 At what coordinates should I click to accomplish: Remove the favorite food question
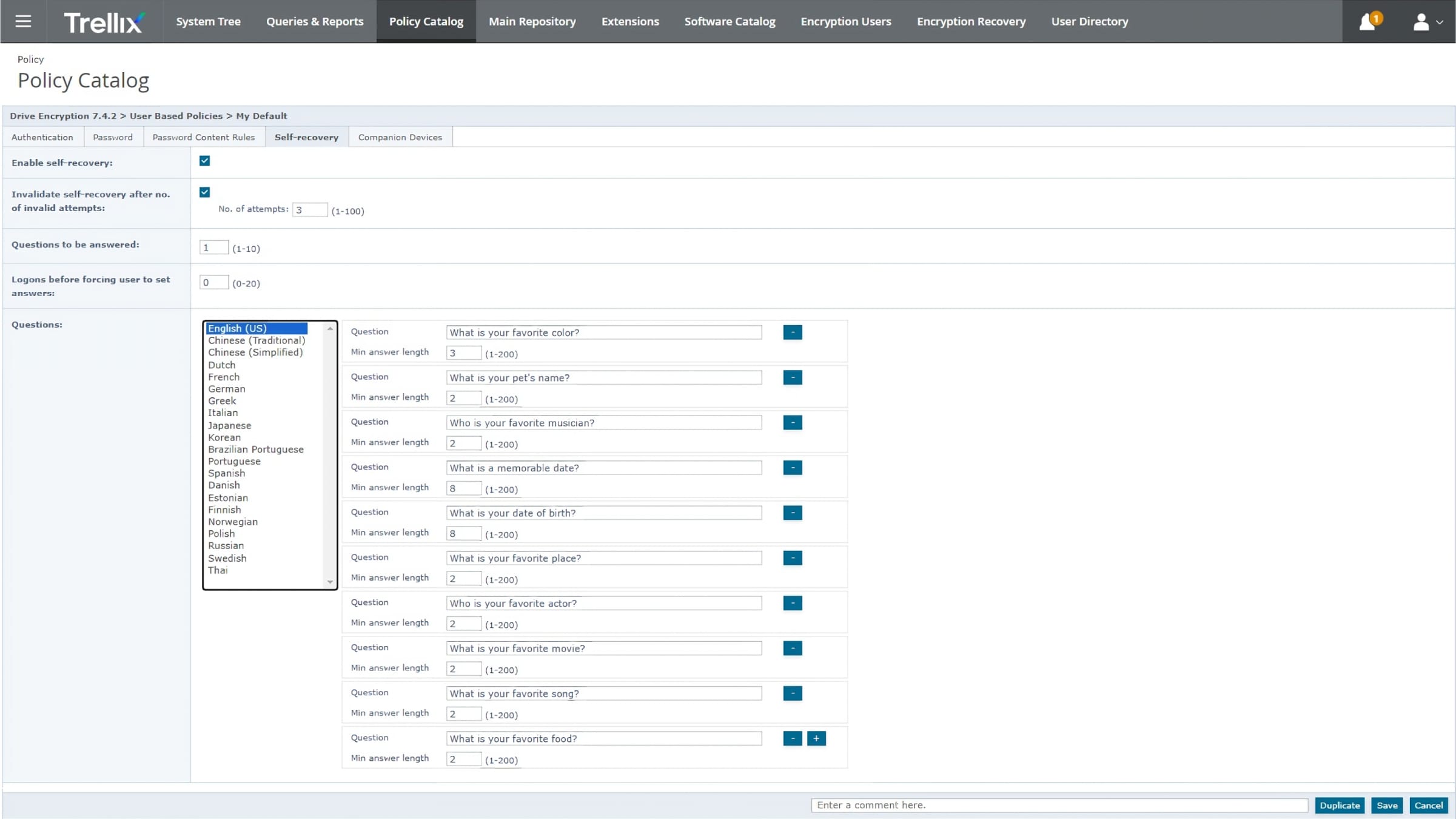point(792,738)
